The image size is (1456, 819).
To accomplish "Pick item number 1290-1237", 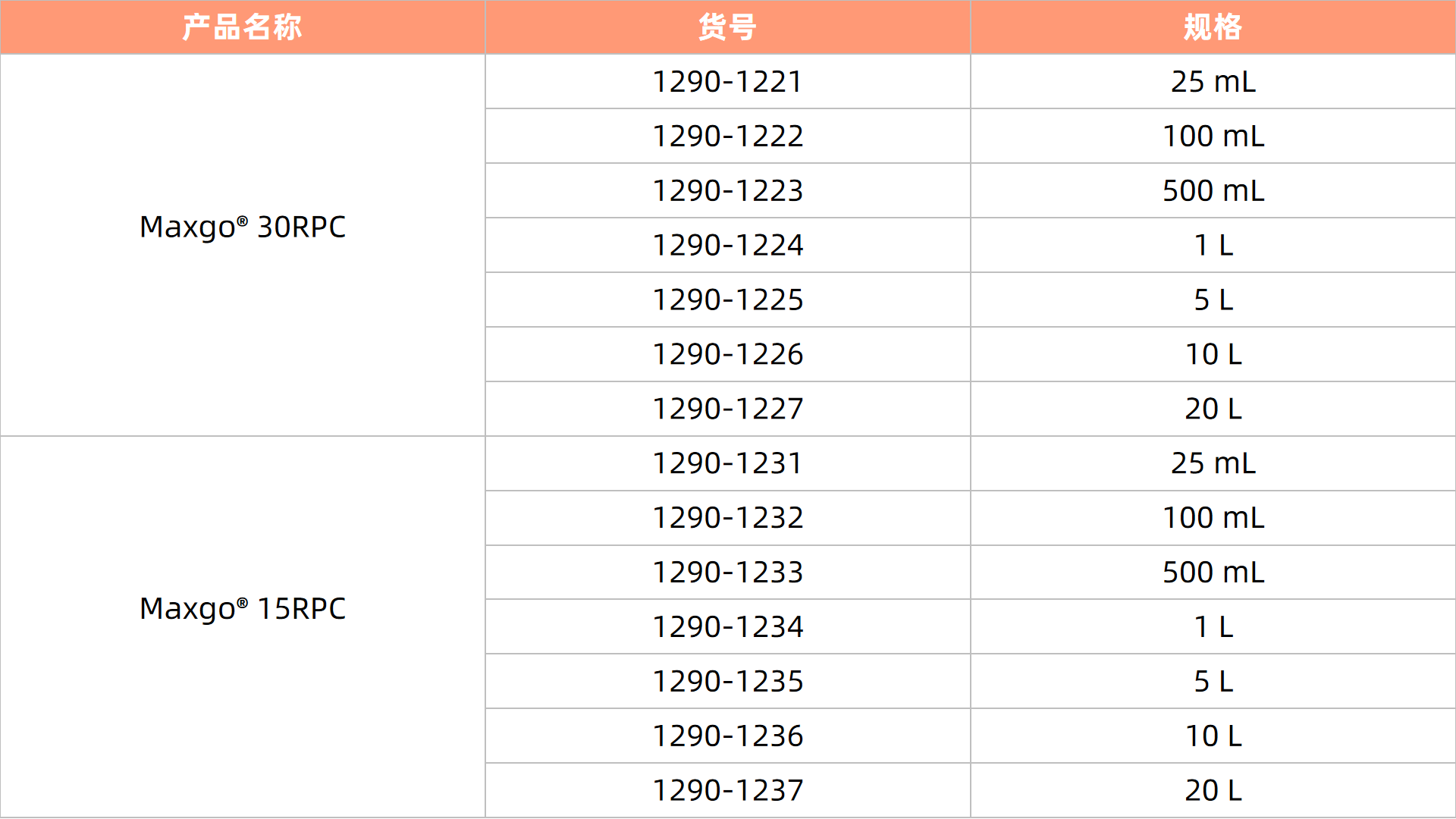I will (x=727, y=791).
